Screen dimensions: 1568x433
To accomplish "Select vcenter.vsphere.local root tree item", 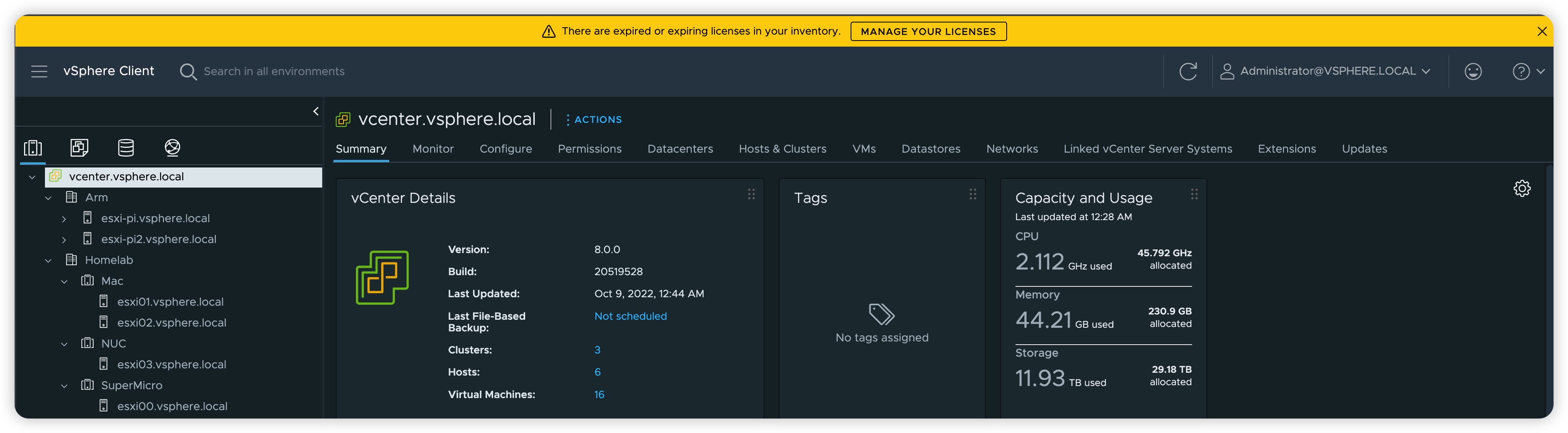I will click(183, 177).
